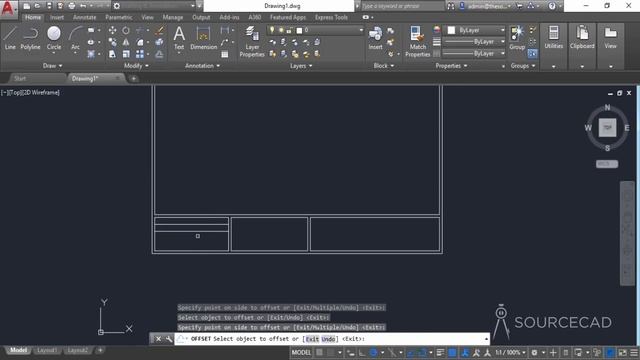
Task: Expand the Properties panel
Action: (451, 66)
